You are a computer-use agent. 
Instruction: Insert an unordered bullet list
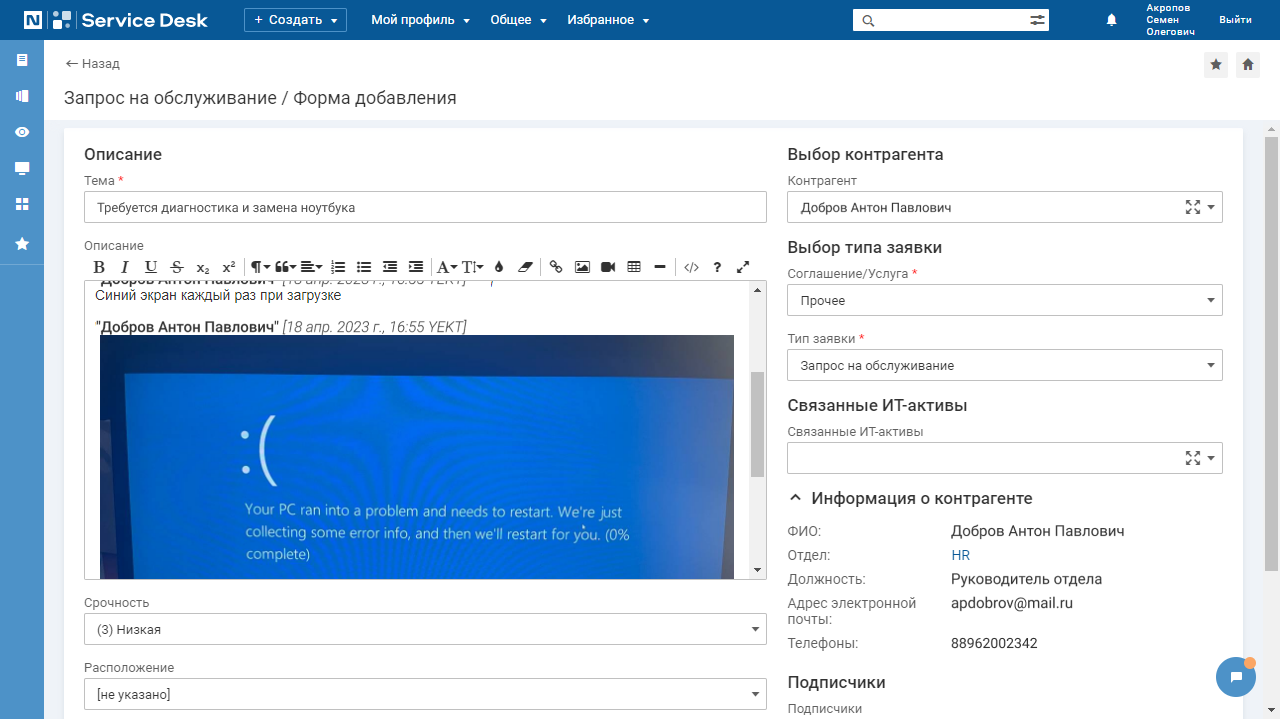364,267
